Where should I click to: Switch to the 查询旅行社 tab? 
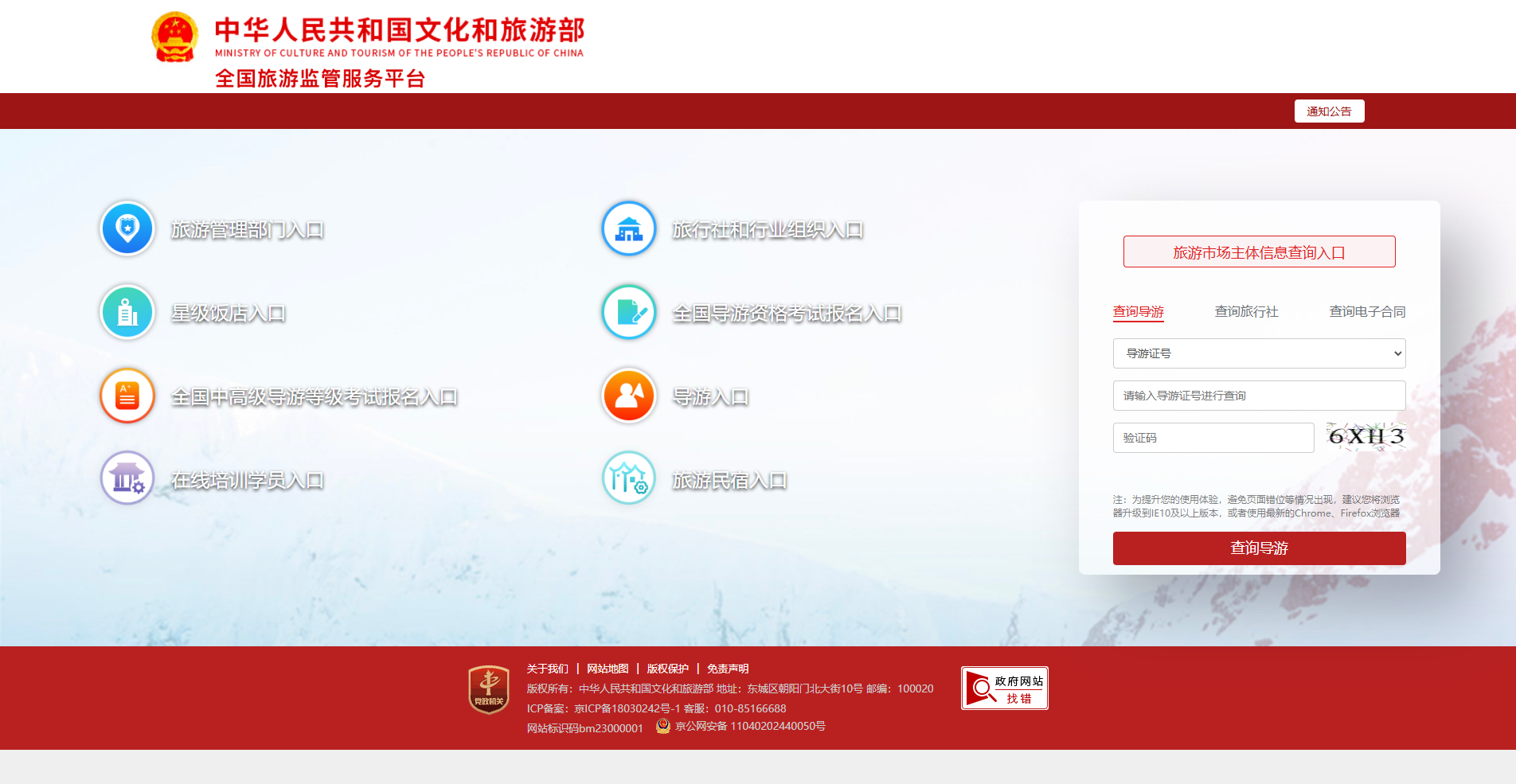pyautogui.click(x=1245, y=311)
